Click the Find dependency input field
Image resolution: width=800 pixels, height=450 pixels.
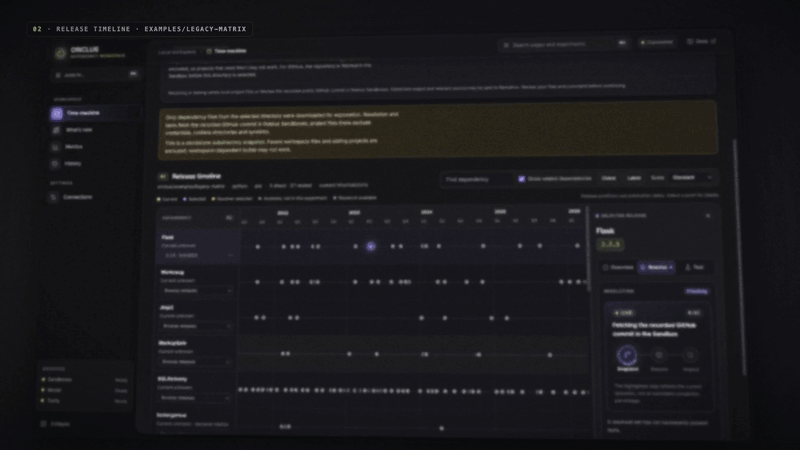pyautogui.click(x=477, y=180)
